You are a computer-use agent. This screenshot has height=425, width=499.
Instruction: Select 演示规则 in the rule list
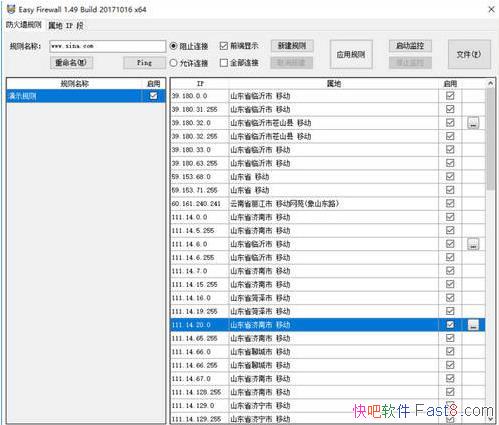(x=74, y=96)
